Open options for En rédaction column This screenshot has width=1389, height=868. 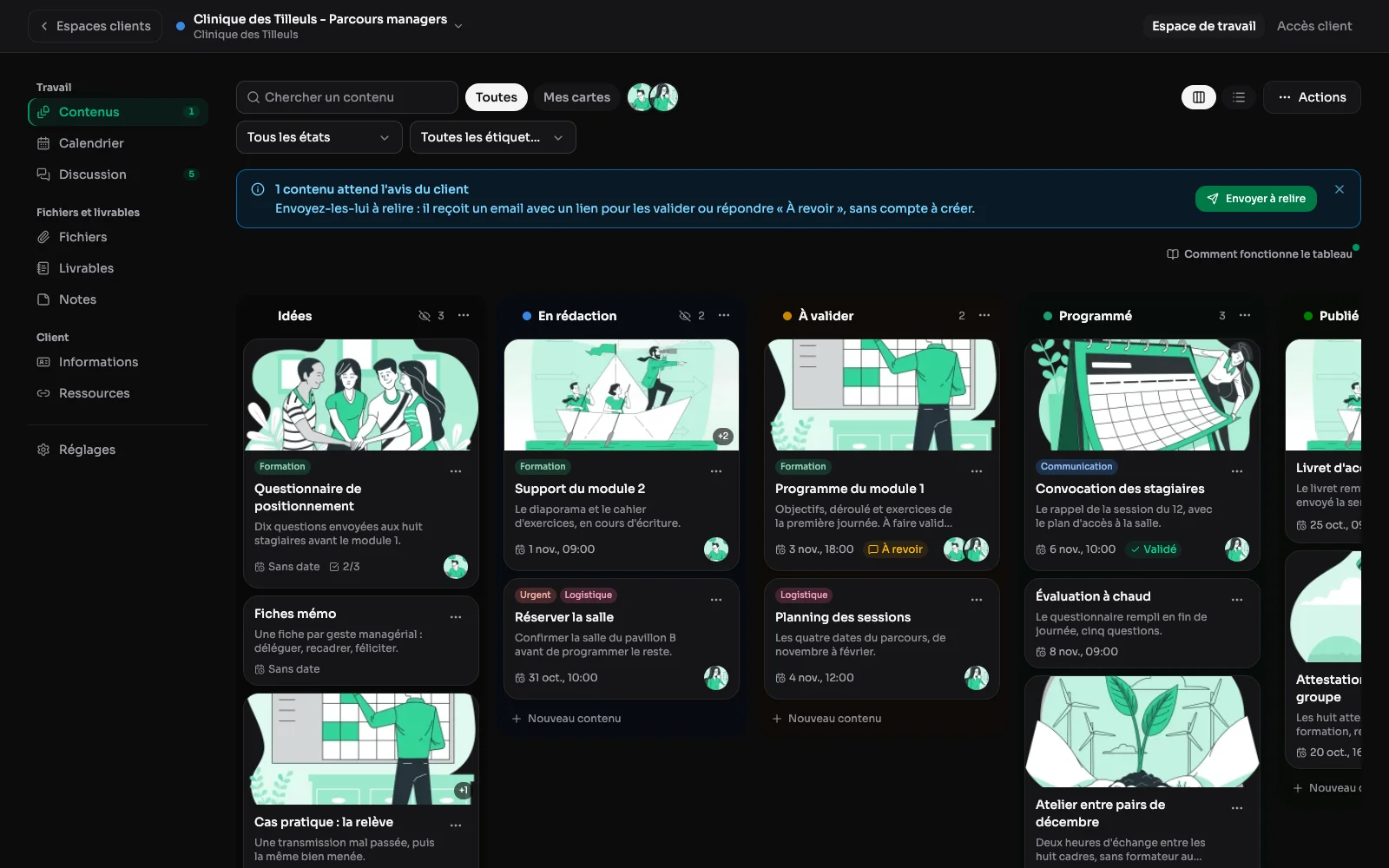[x=724, y=315]
